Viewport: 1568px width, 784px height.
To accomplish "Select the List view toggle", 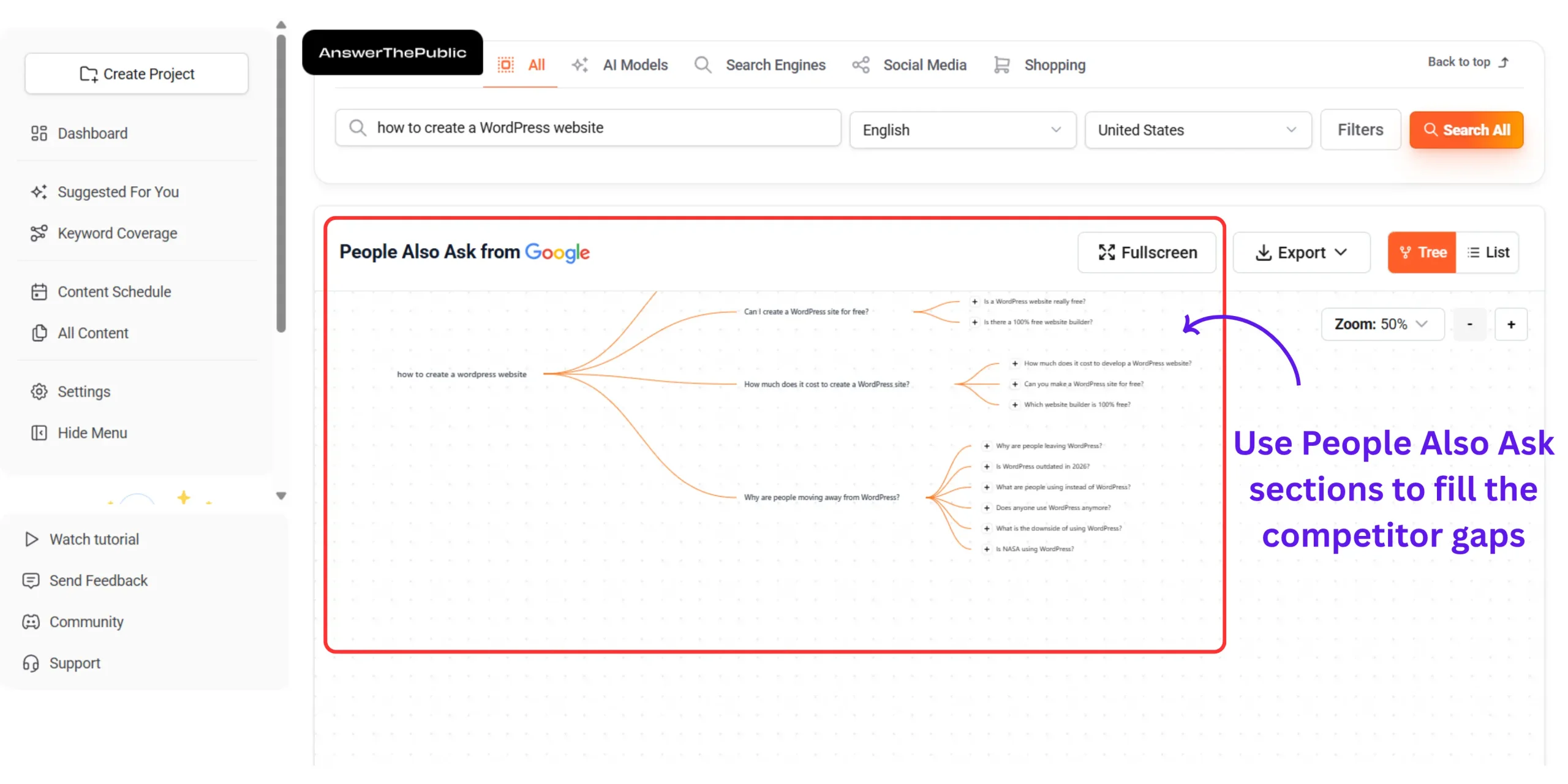I will 1488,252.
